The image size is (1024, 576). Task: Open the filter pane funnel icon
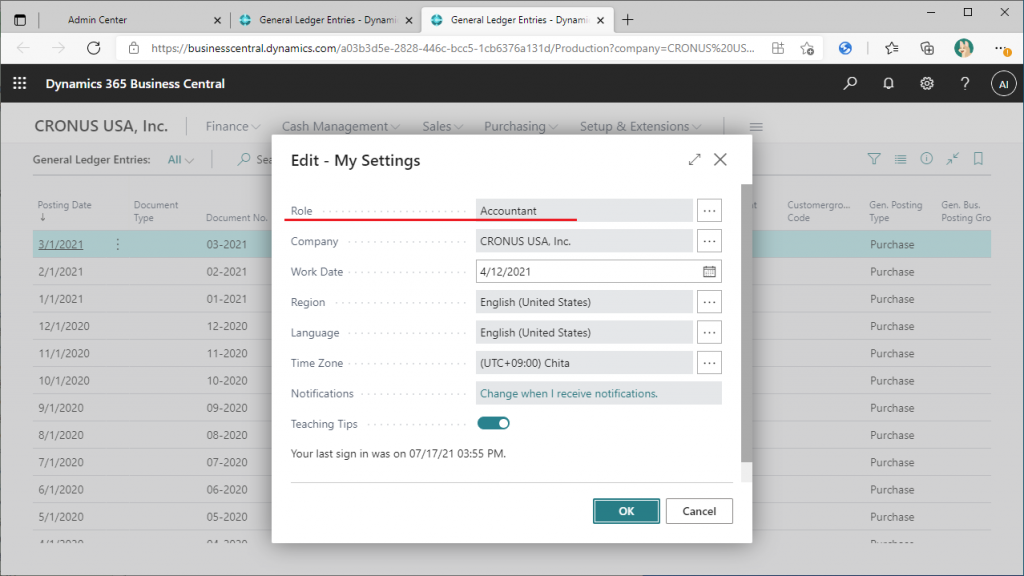pyautogui.click(x=874, y=159)
